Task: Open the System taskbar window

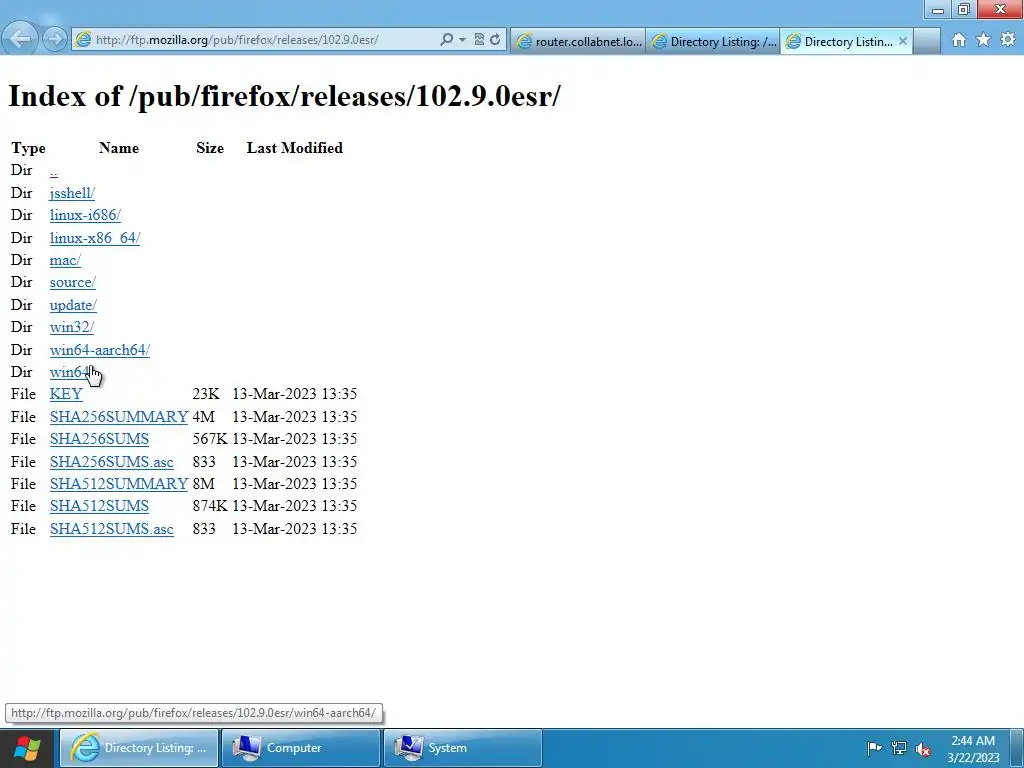Action: tap(462, 748)
